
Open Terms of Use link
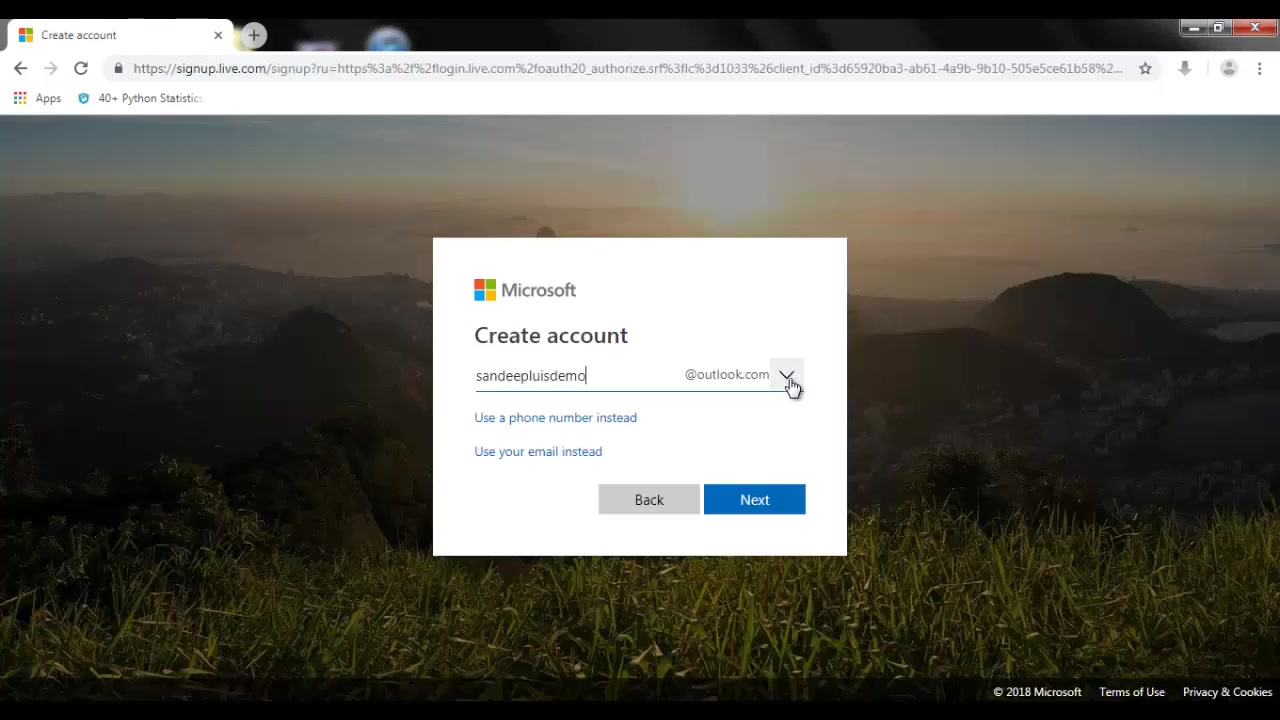[x=1132, y=692]
